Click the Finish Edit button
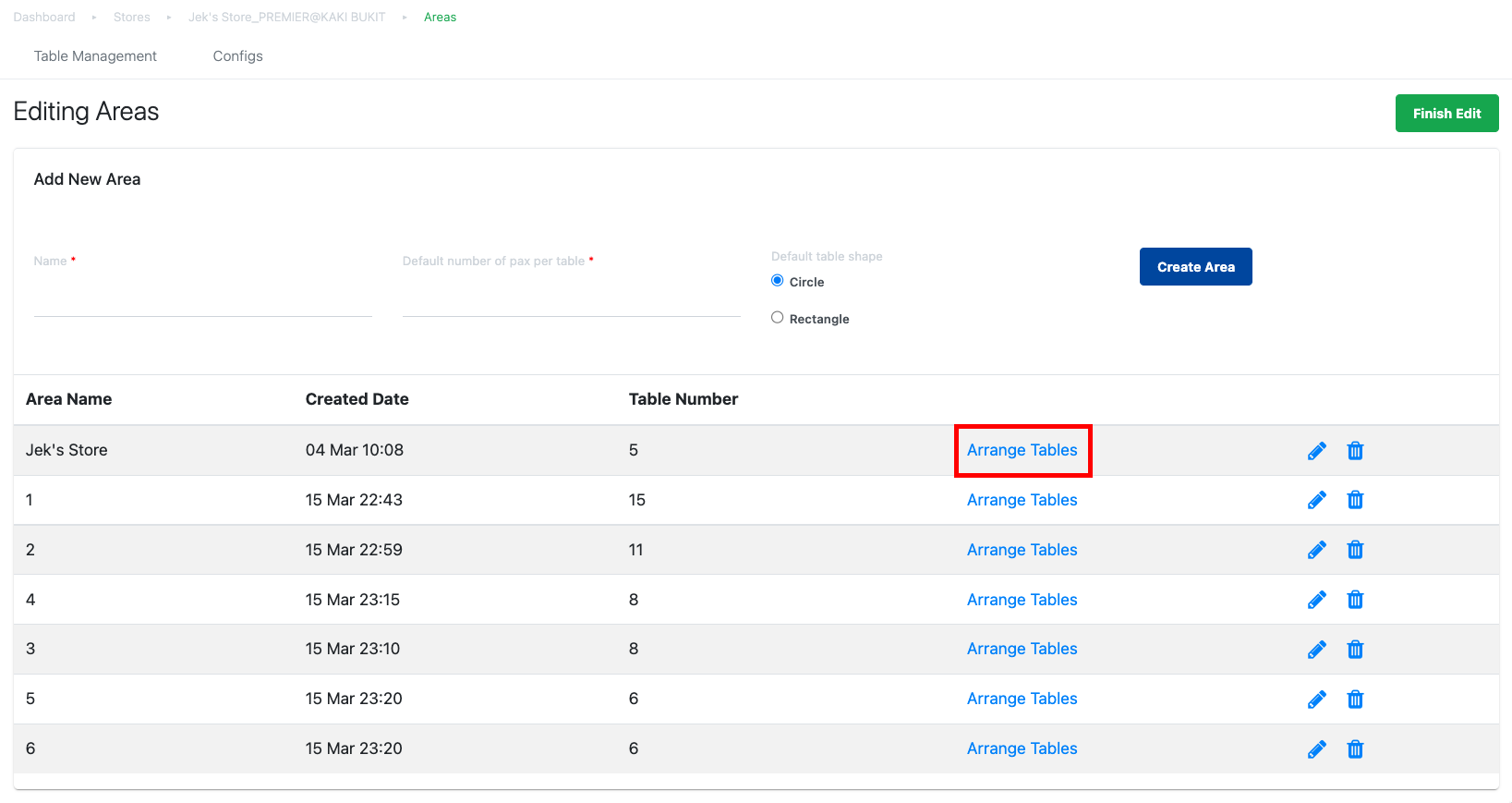Screen dimensions: 1512x803 point(1446,114)
